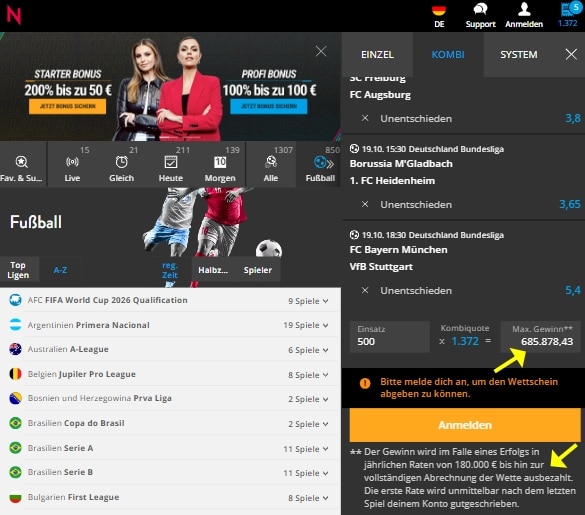Remove FC Augsburg Unentschieden selection
Viewport: 585px width, 515px height.
coord(365,118)
